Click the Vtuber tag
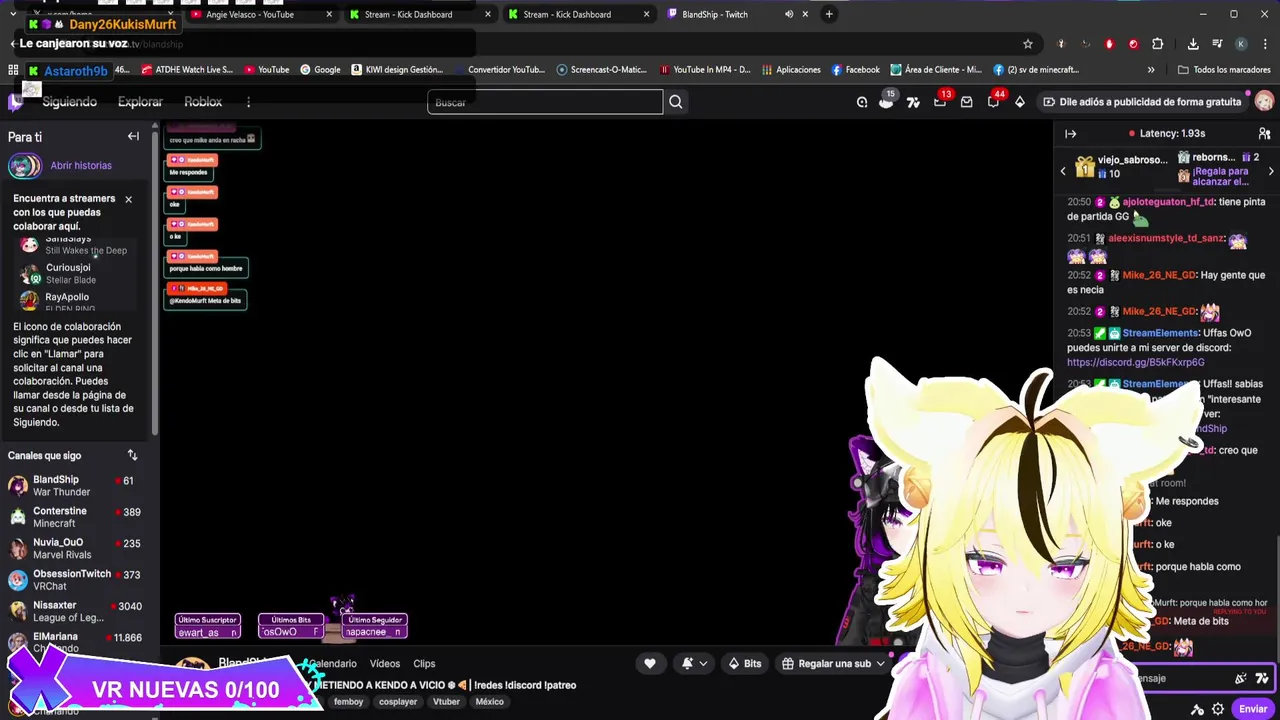This screenshot has width=1280, height=720. [x=446, y=701]
